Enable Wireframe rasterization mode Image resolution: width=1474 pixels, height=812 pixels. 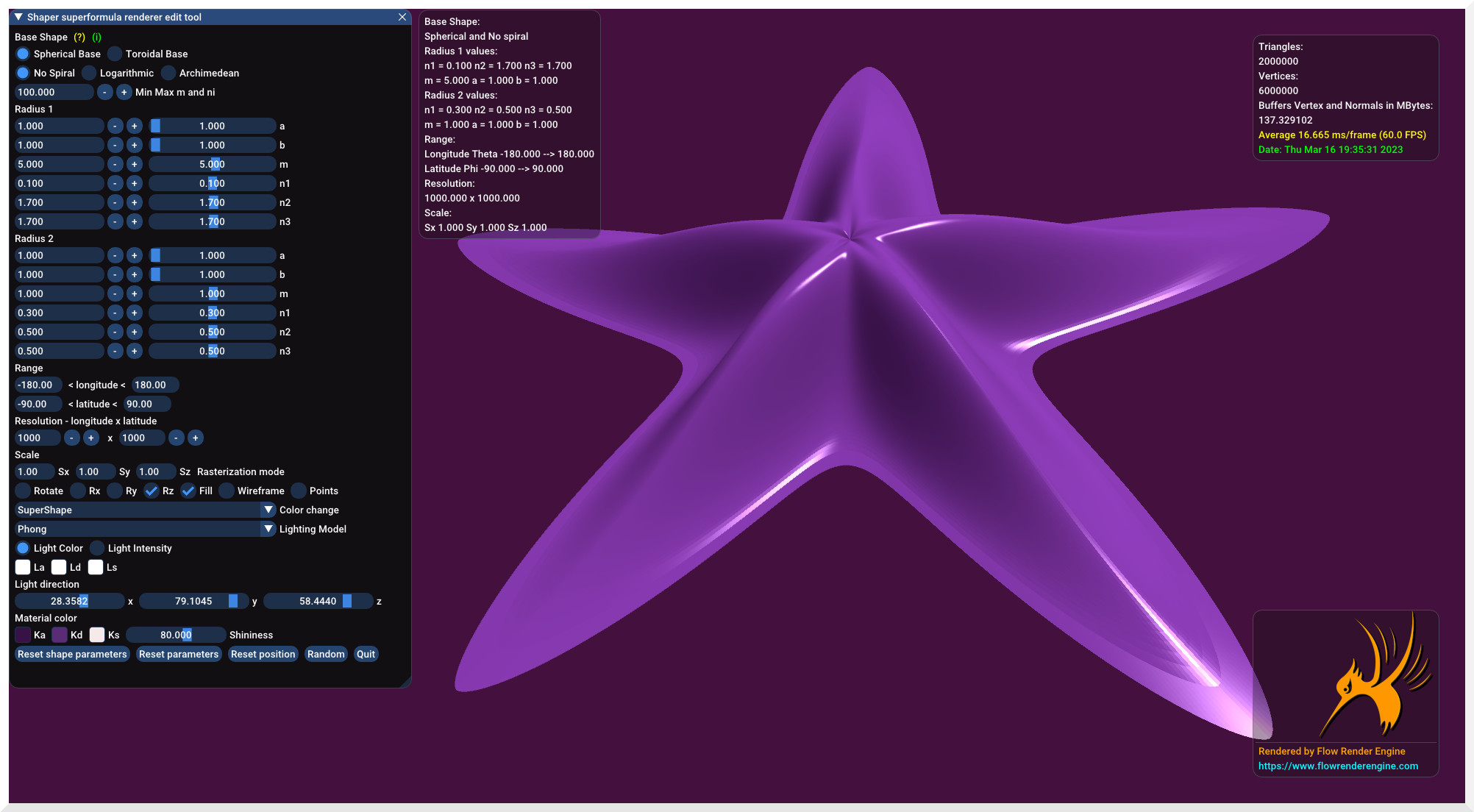point(227,491)
